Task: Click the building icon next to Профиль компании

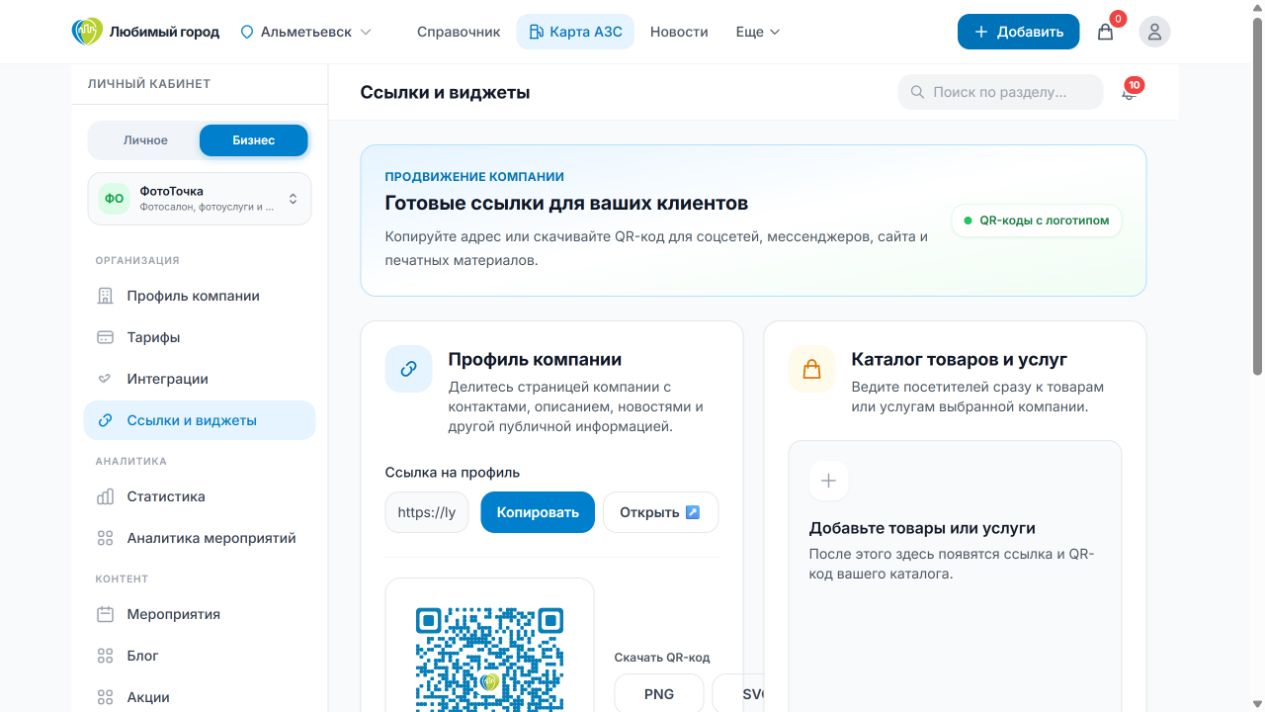Action: pyautogui.click(x=105, y=296)
